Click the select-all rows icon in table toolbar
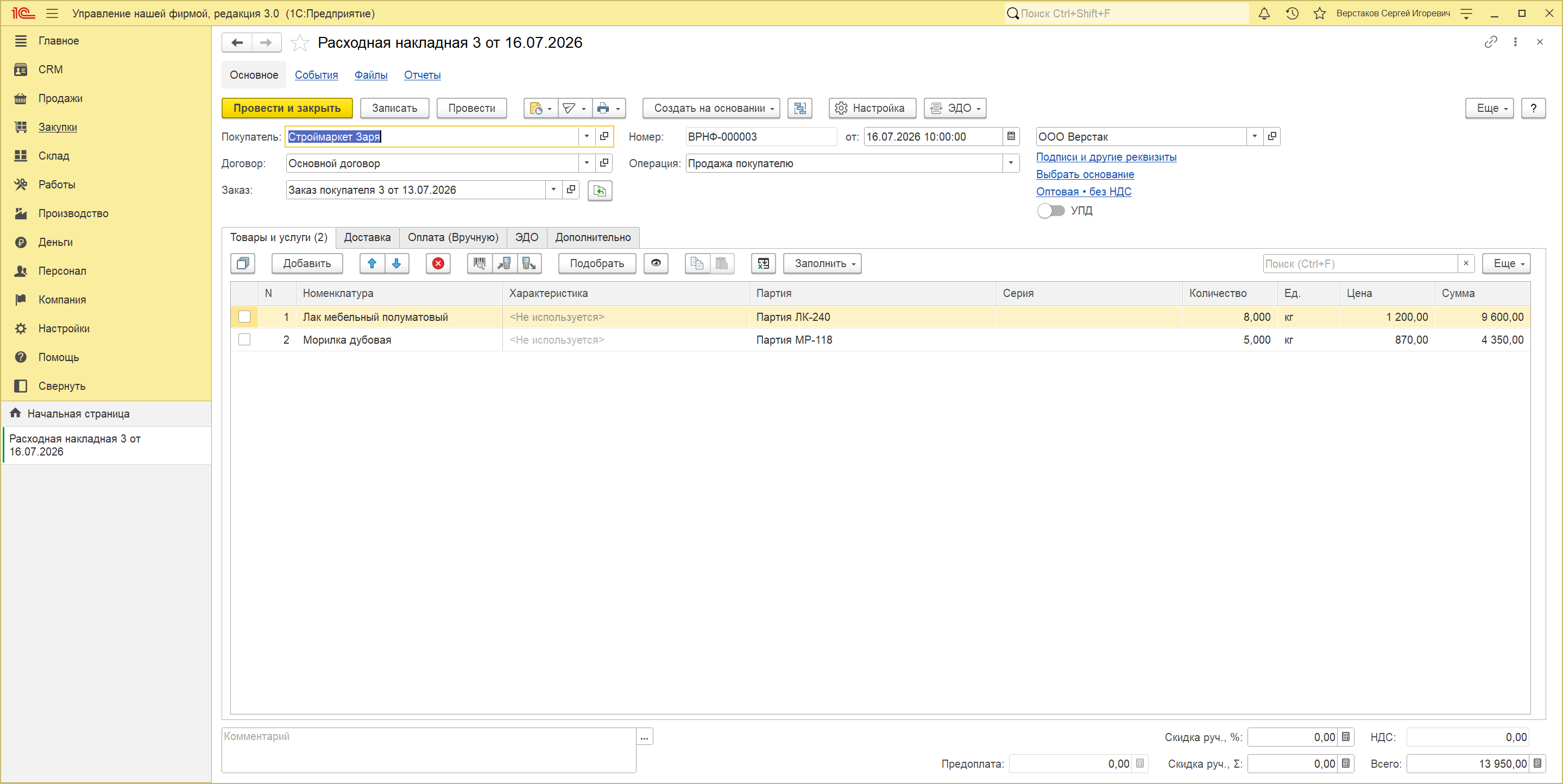1563x784 pixels. pyautogui.click(x=243, y=263)
